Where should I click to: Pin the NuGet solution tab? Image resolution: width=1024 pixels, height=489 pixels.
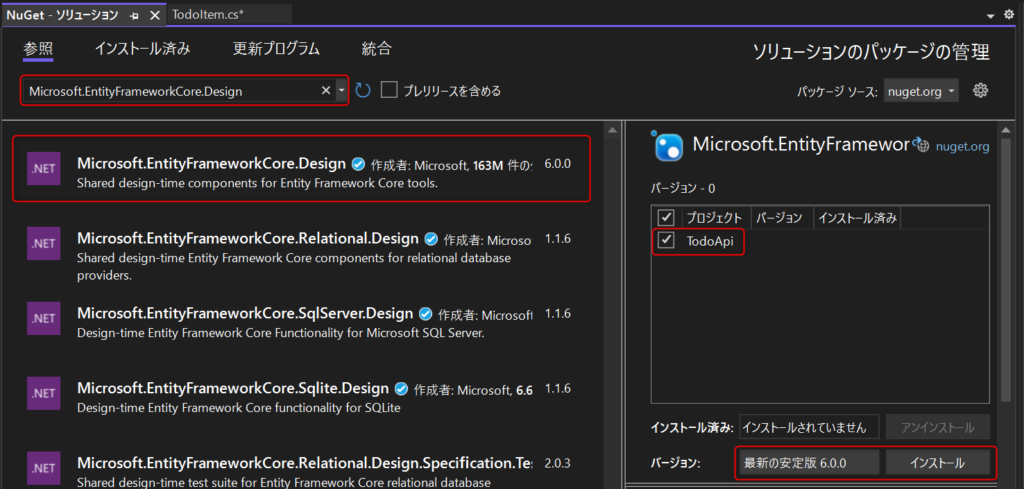[x=135, y=15]
